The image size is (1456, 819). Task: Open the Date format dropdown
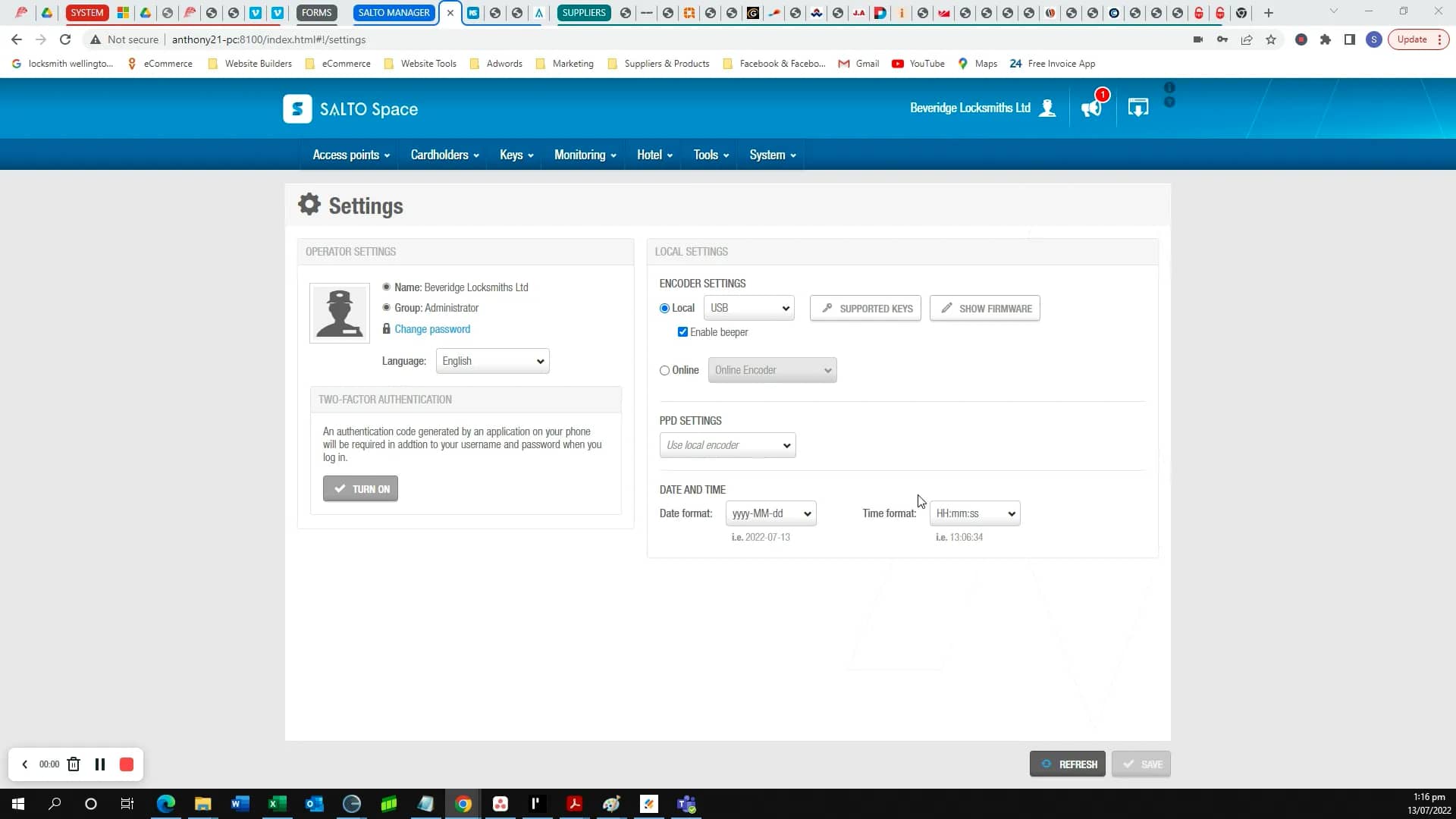[770, 513]
